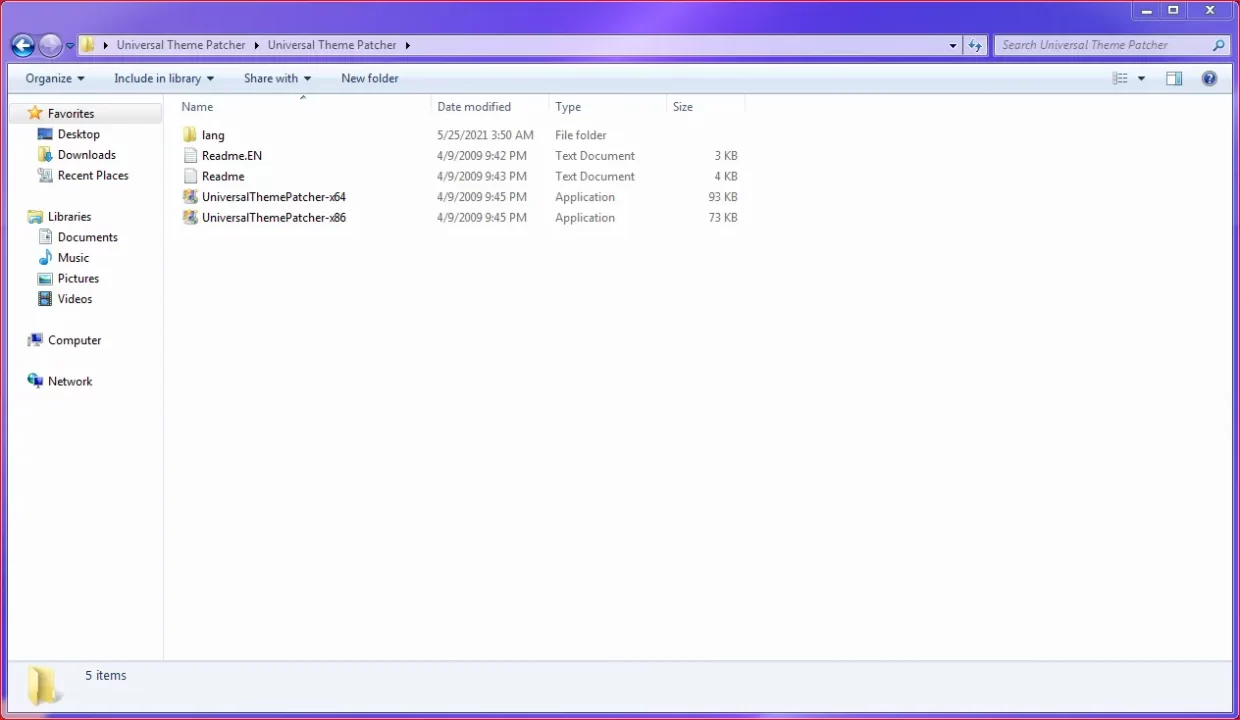Expand arrow between the two breadcrumbs
The image size is (1240, 720).
click(x=257, y=45)
